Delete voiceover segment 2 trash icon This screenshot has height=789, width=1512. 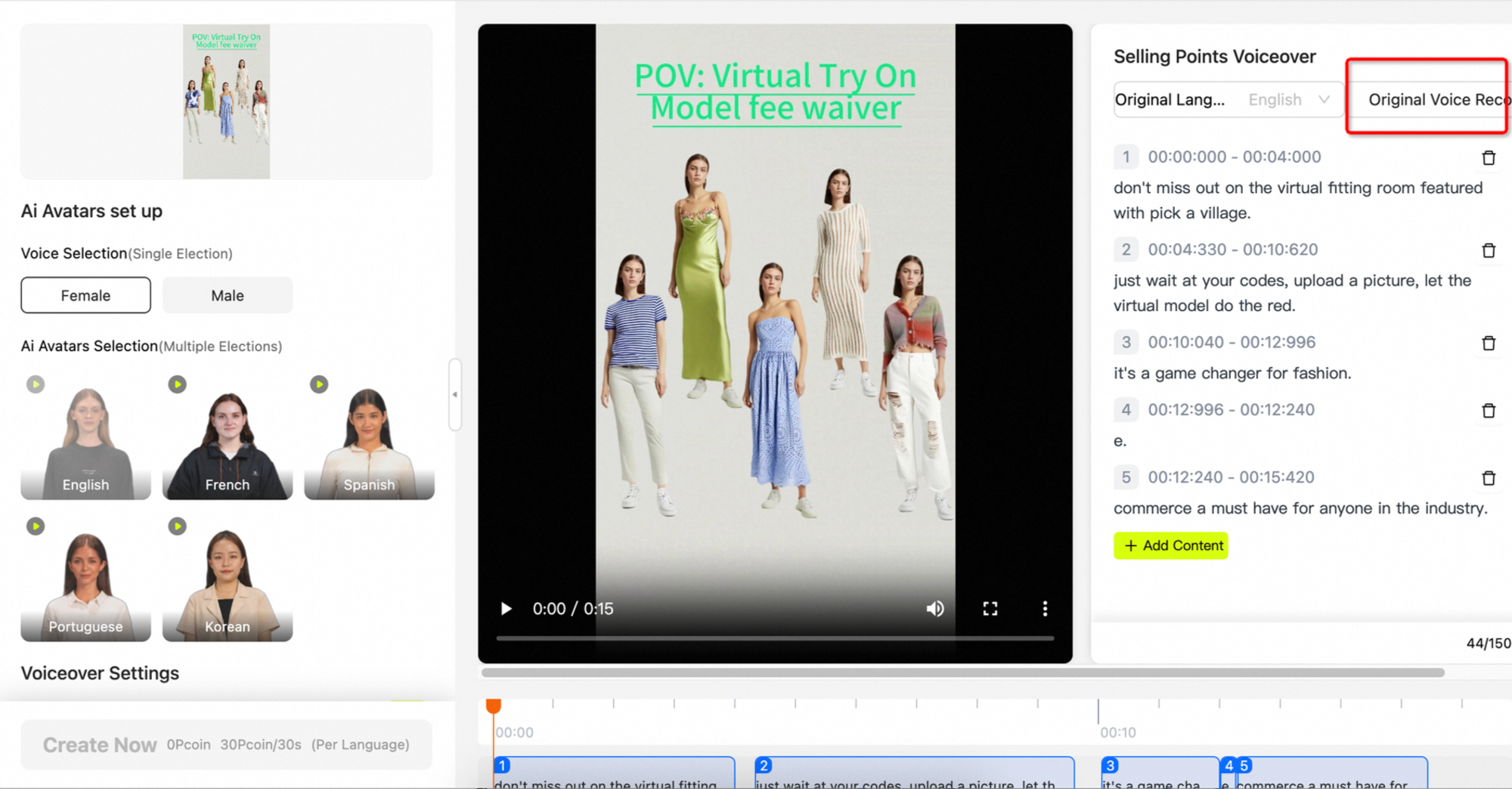(x=1489, y=250)
